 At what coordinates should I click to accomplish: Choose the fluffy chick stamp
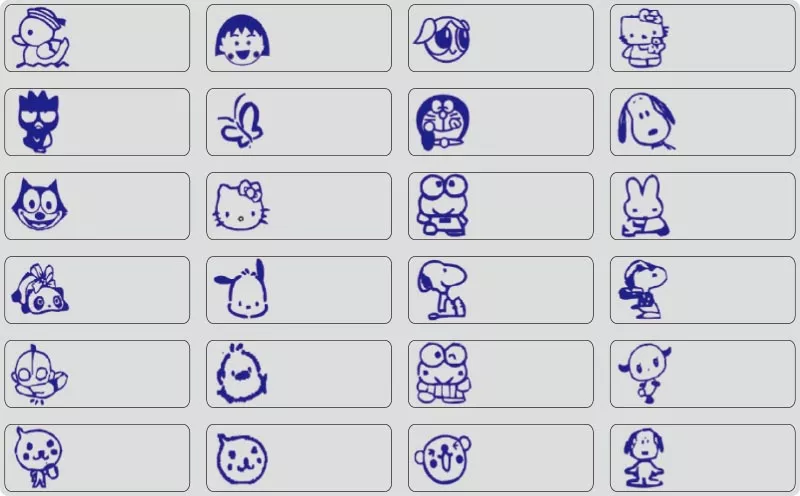point(241,373)
